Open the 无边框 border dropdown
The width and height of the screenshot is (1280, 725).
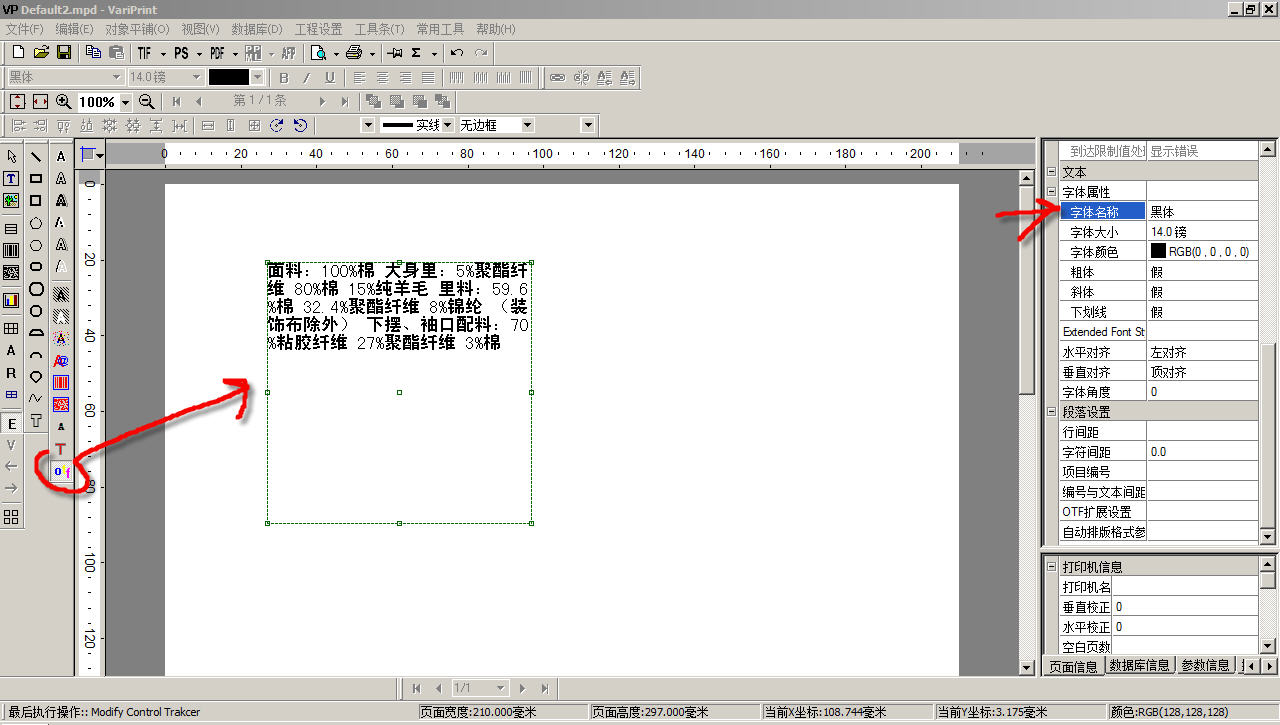(528, 125)
